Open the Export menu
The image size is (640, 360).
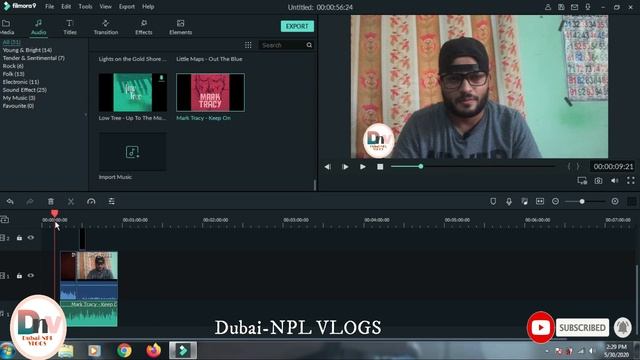coord(127,7)
